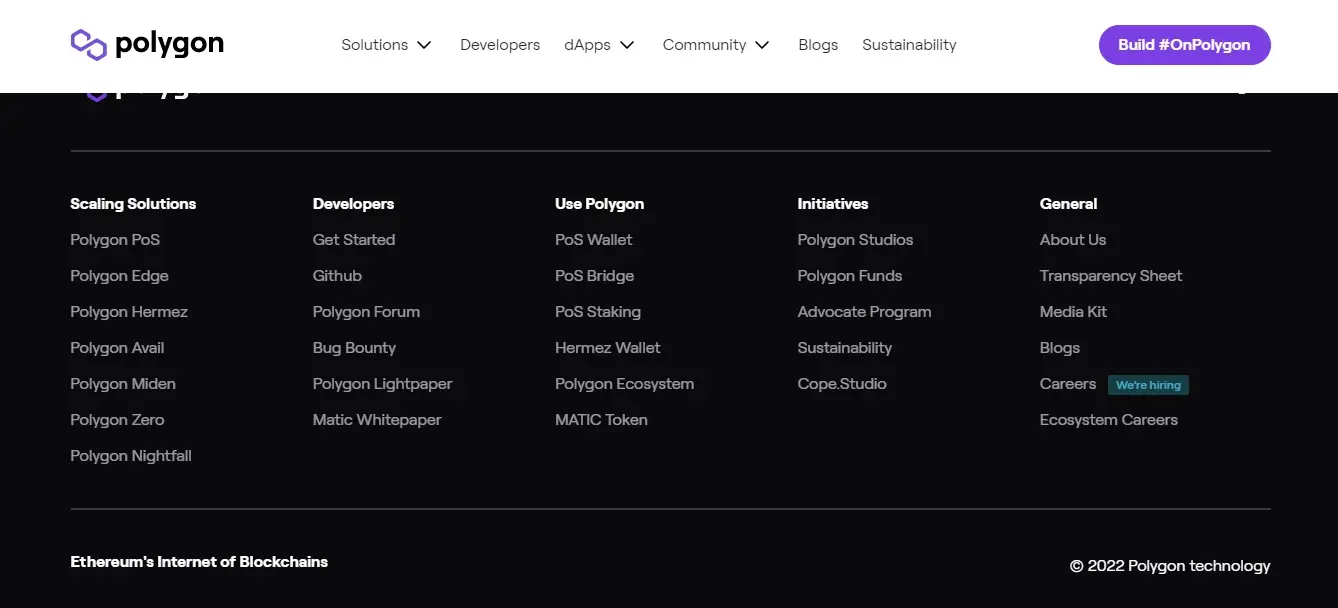The width and height of the screenshot is (1338, 608).
Task: Open Blogs in the top navigation
Action: click(818, 45)
